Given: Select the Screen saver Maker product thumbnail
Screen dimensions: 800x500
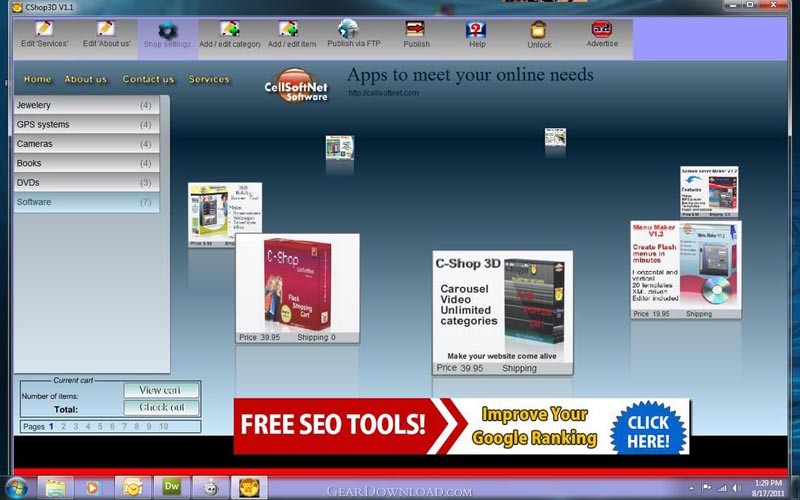Looking at the screenshot, I should click(709, 192).
